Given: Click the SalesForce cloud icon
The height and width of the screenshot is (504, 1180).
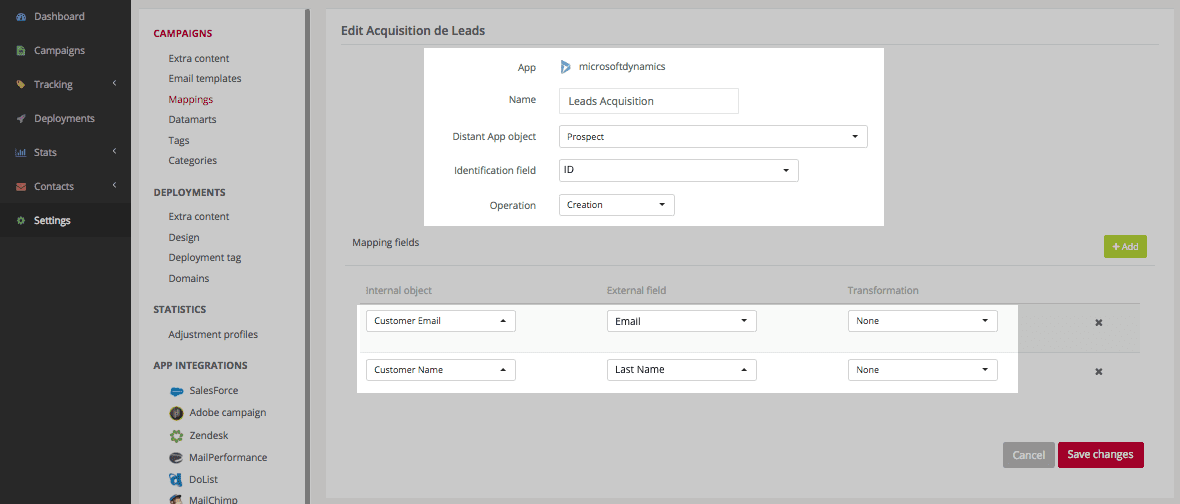Looking at the screenshot, I should (x=177, y=391).
